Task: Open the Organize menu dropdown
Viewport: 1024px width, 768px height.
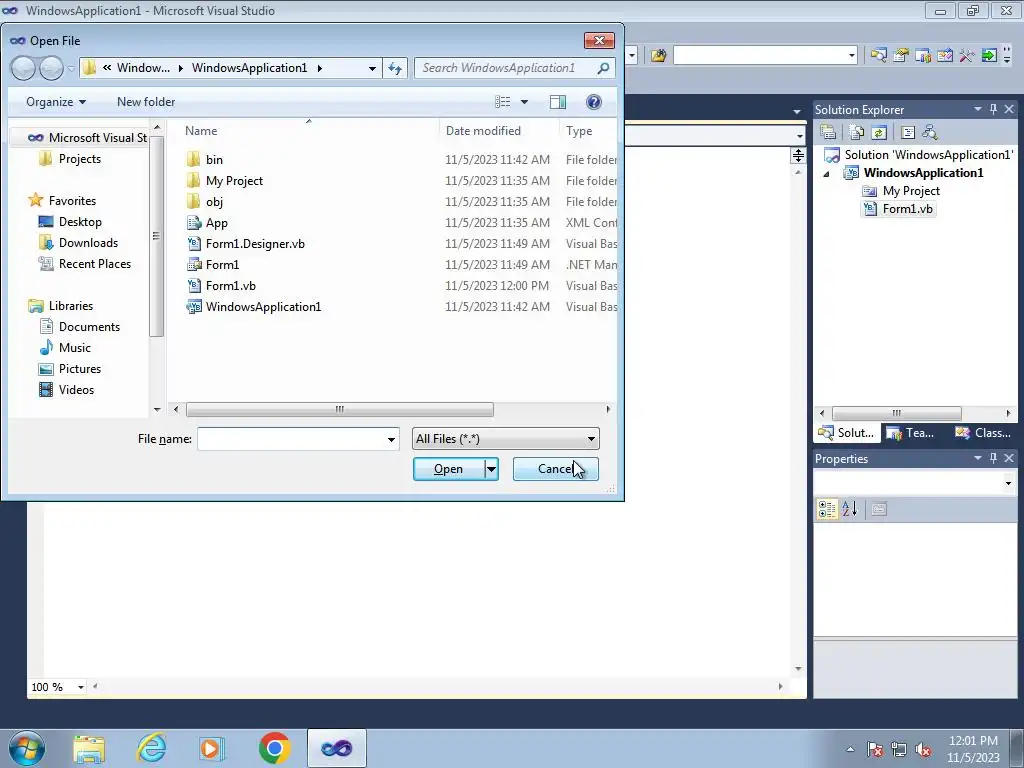Action: coord(56,102)
